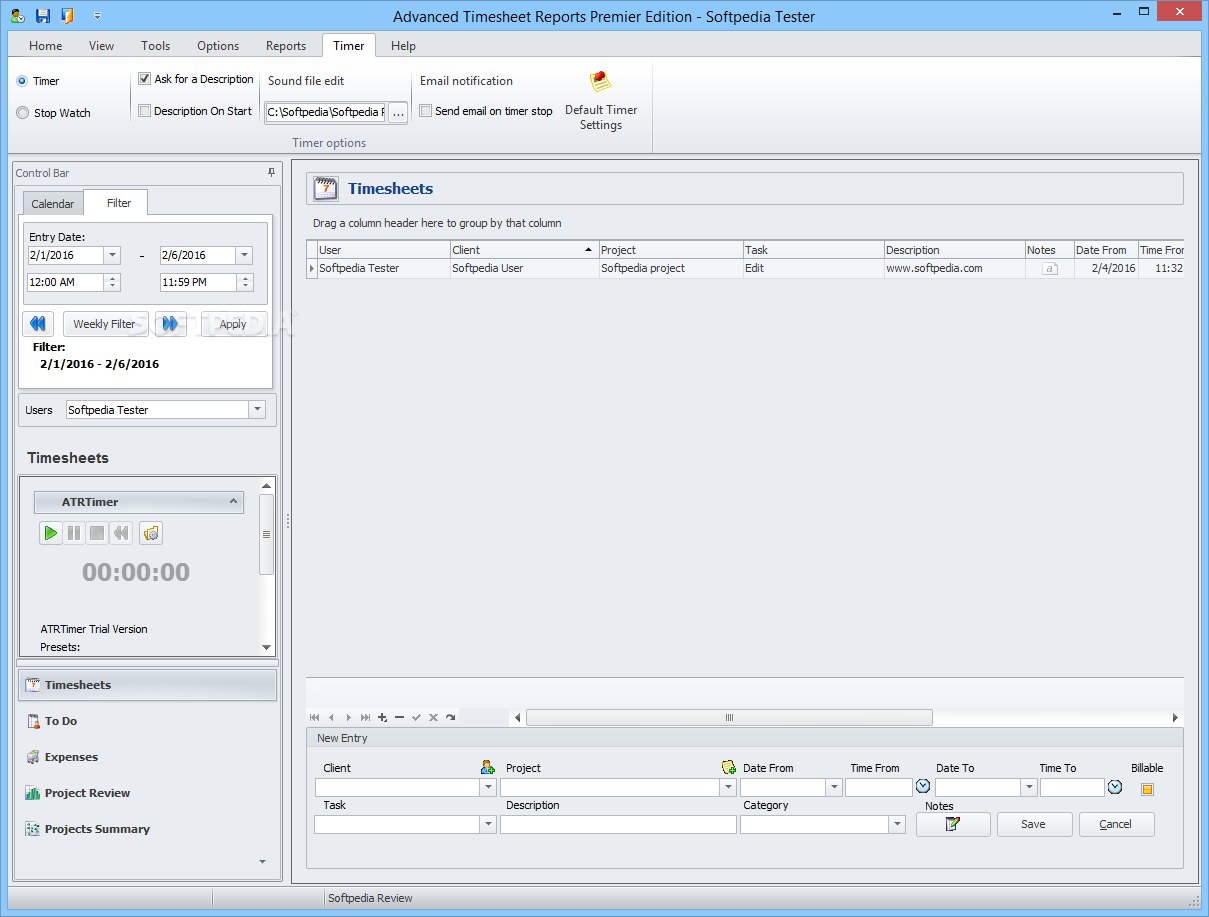This screenshot has height=917, width=1209.
Task: Open the View ribbon tab
Action: [x=101, y=46]
